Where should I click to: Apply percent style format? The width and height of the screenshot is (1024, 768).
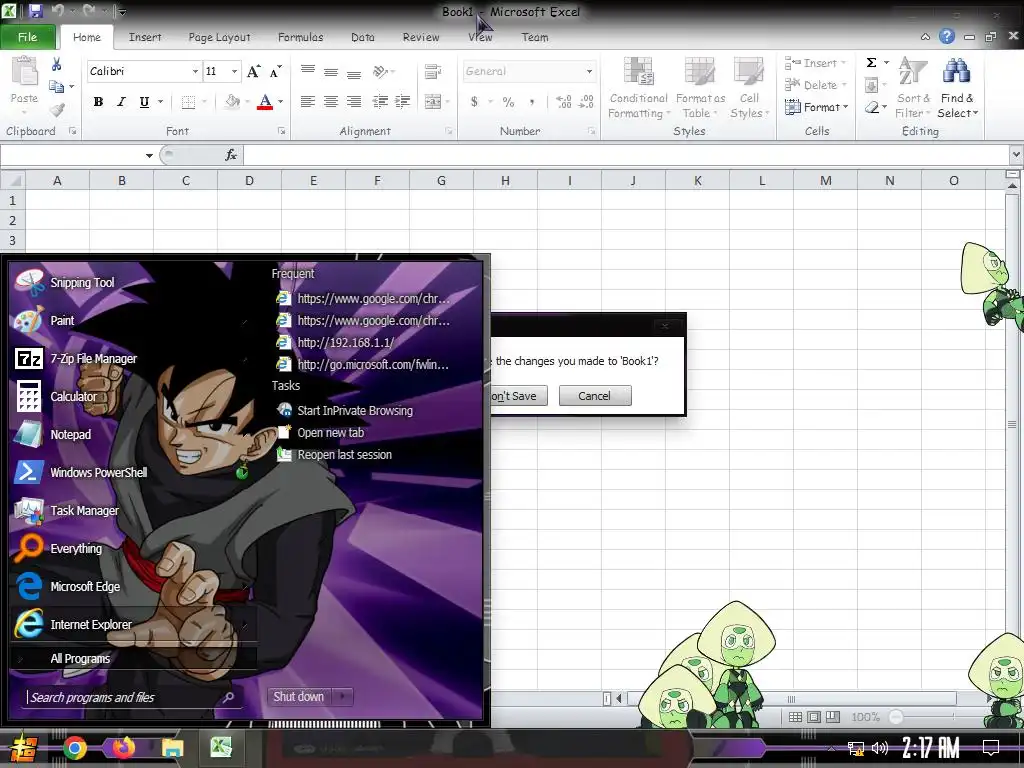tap(508, 101)
